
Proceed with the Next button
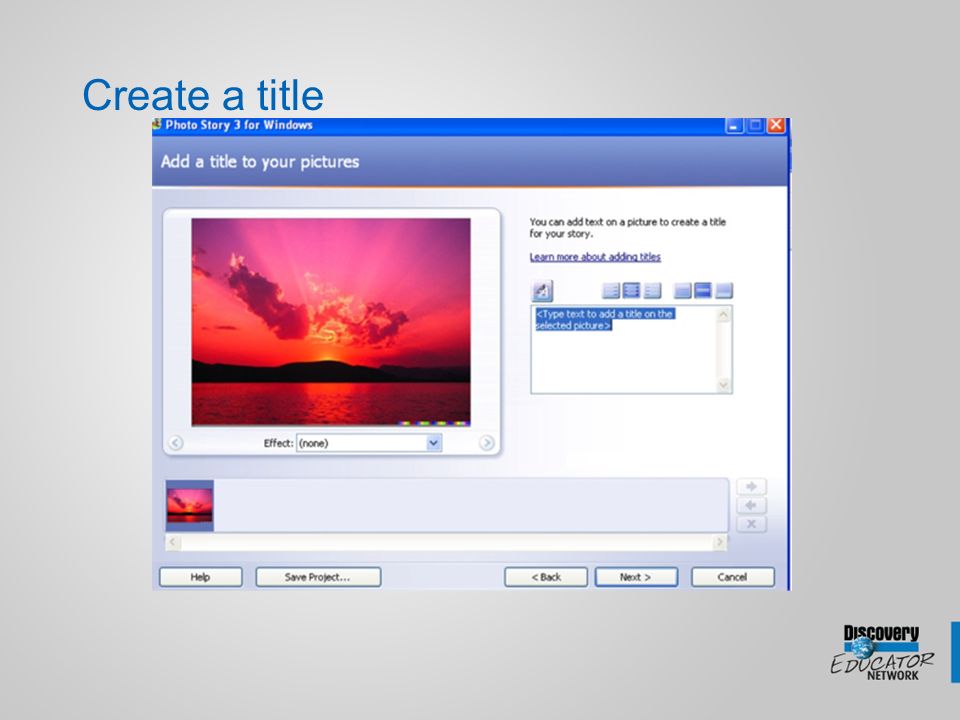636,577
